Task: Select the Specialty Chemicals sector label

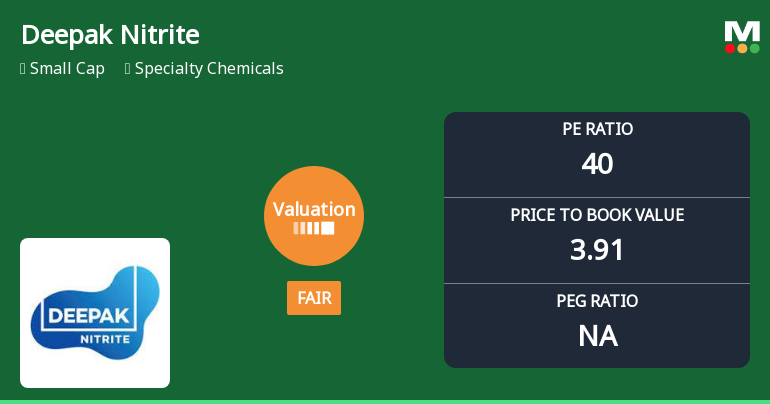Action: click(x=209, y=69)
